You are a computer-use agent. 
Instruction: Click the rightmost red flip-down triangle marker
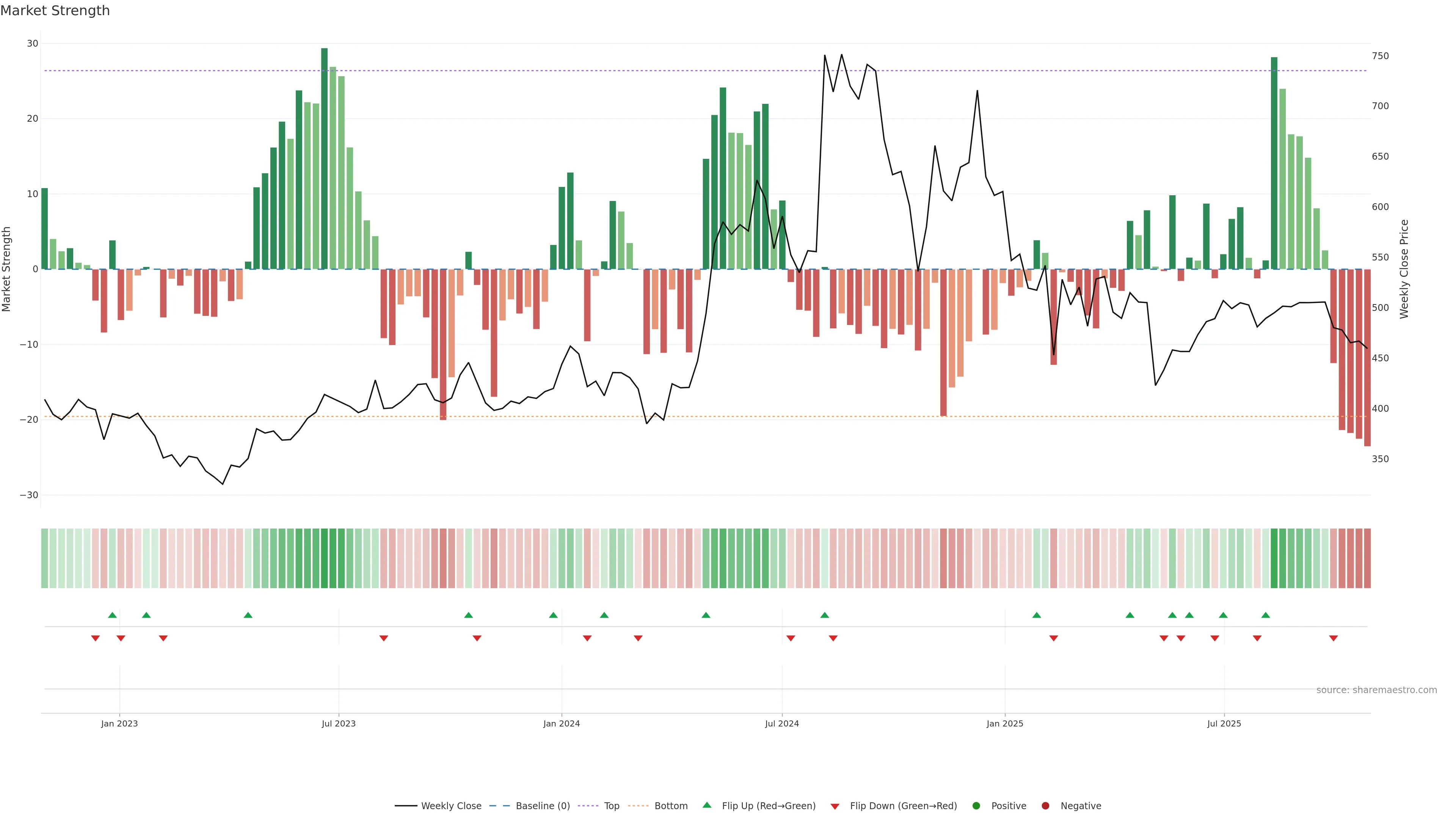(1334, 638)
